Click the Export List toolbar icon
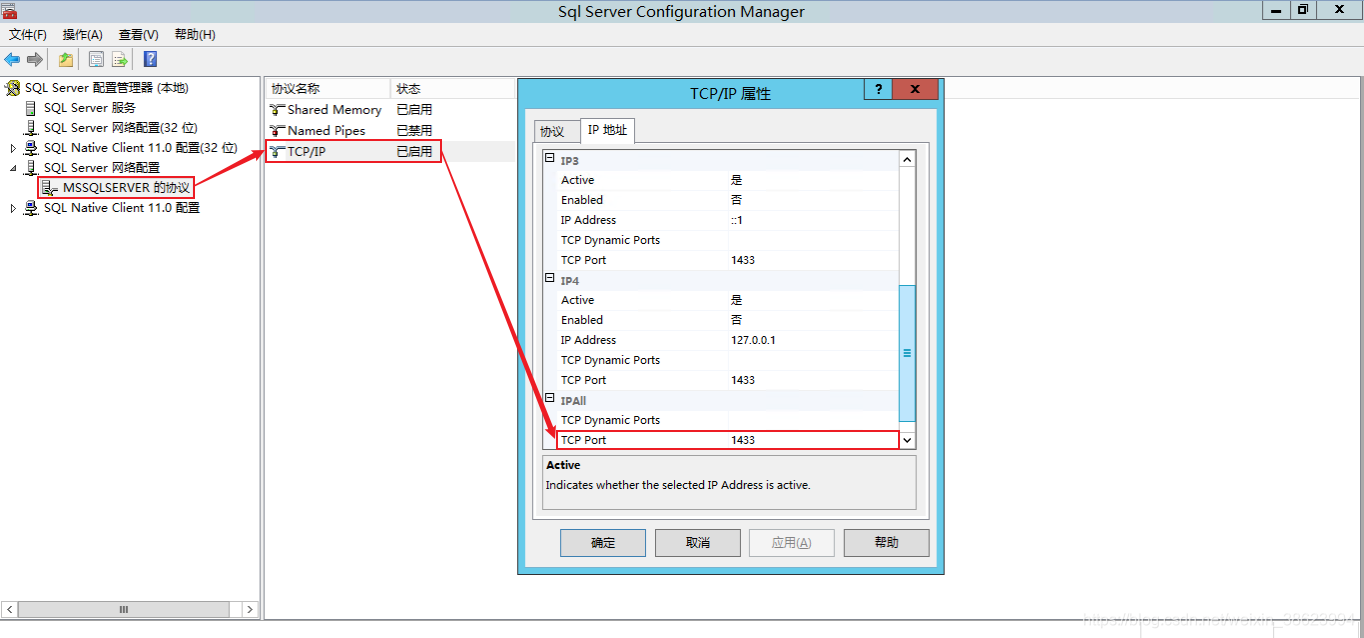The width and height of the screenshot is (1364, 638). click(x=120, y=59)
